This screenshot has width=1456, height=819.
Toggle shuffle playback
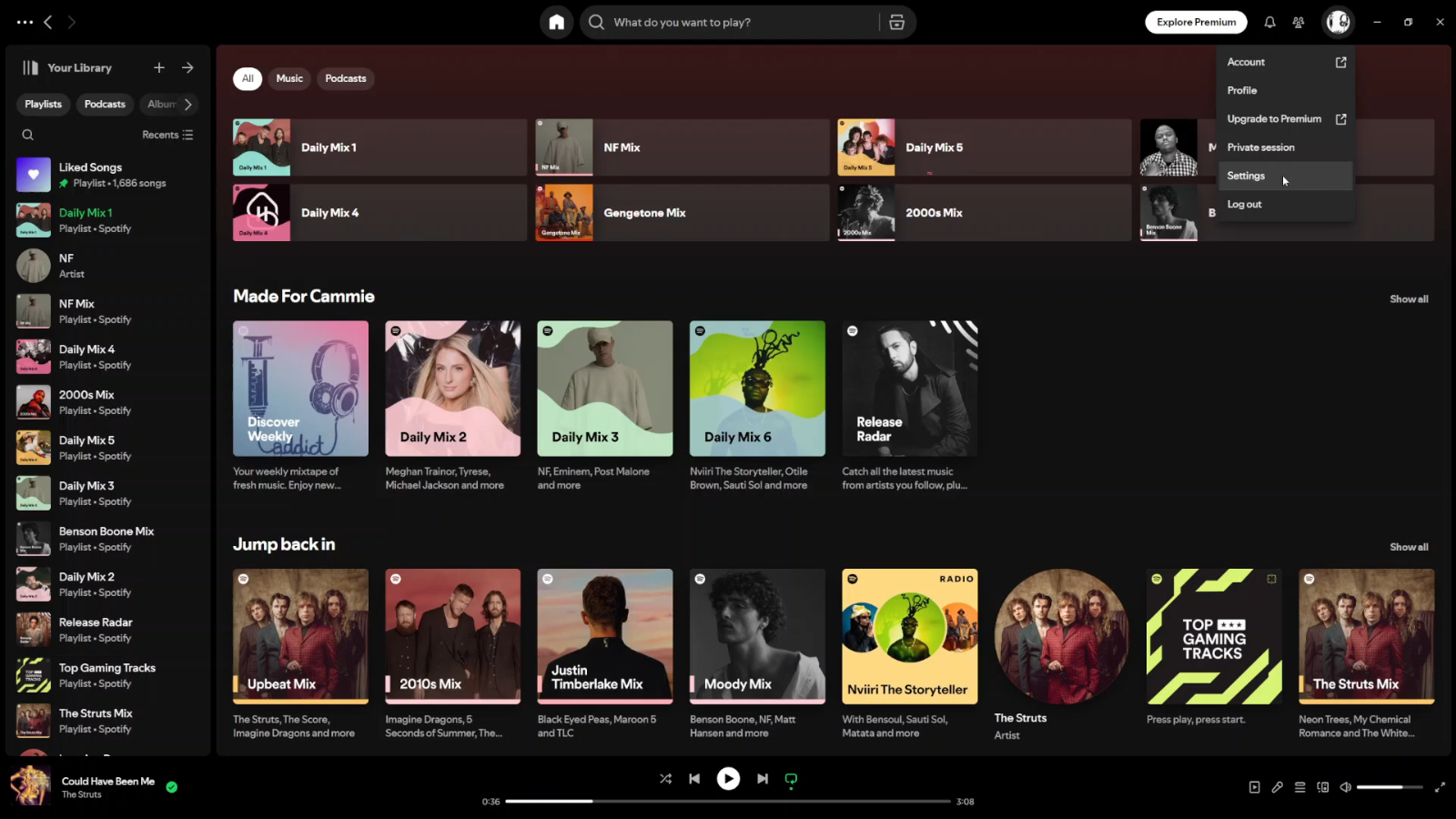coord(665,779)
